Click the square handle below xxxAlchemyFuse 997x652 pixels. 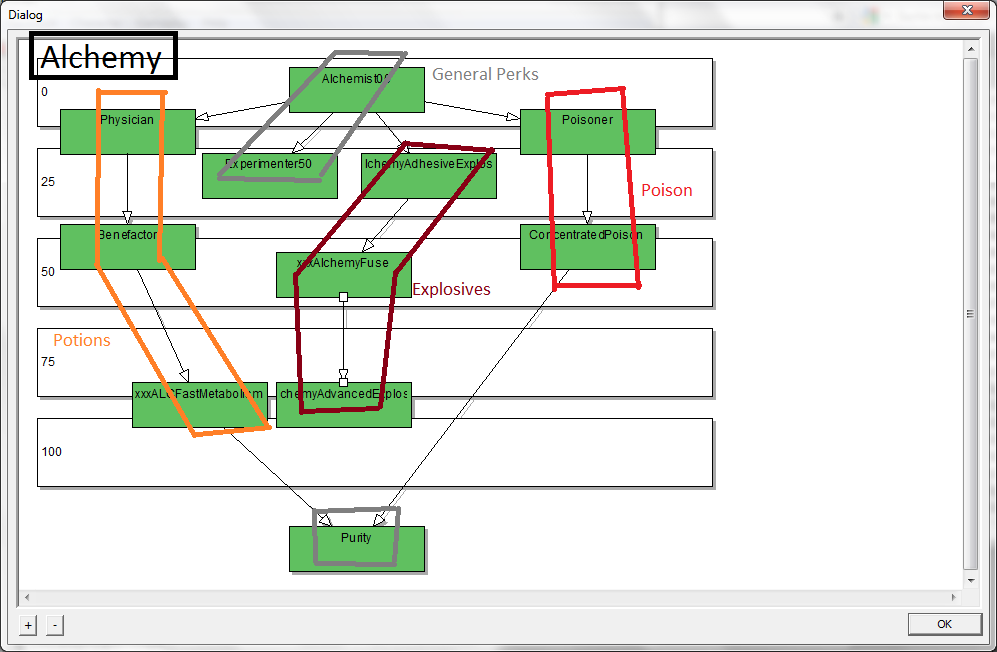(343, 297)
